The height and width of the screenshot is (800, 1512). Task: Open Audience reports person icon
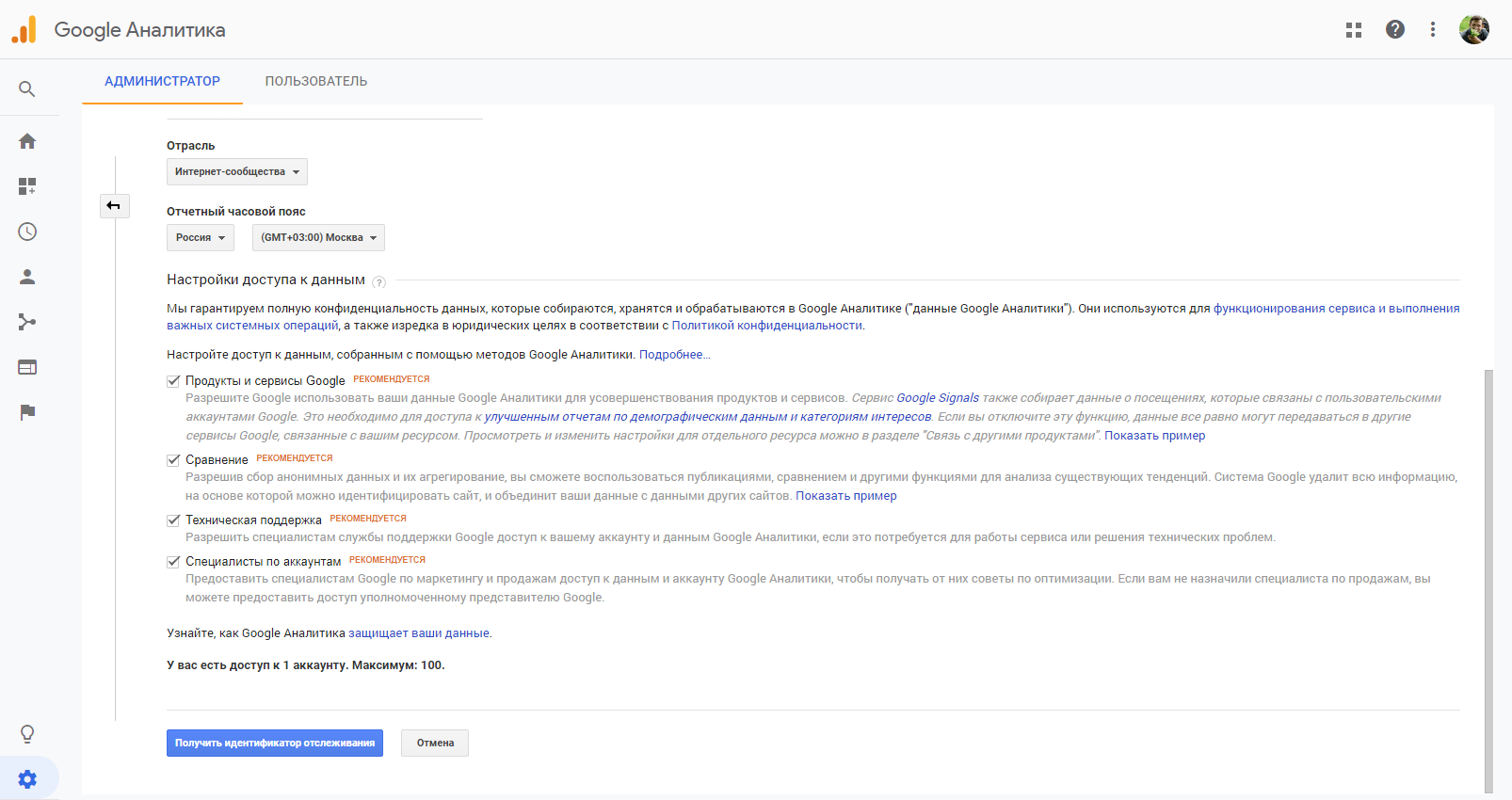point(27,277)
